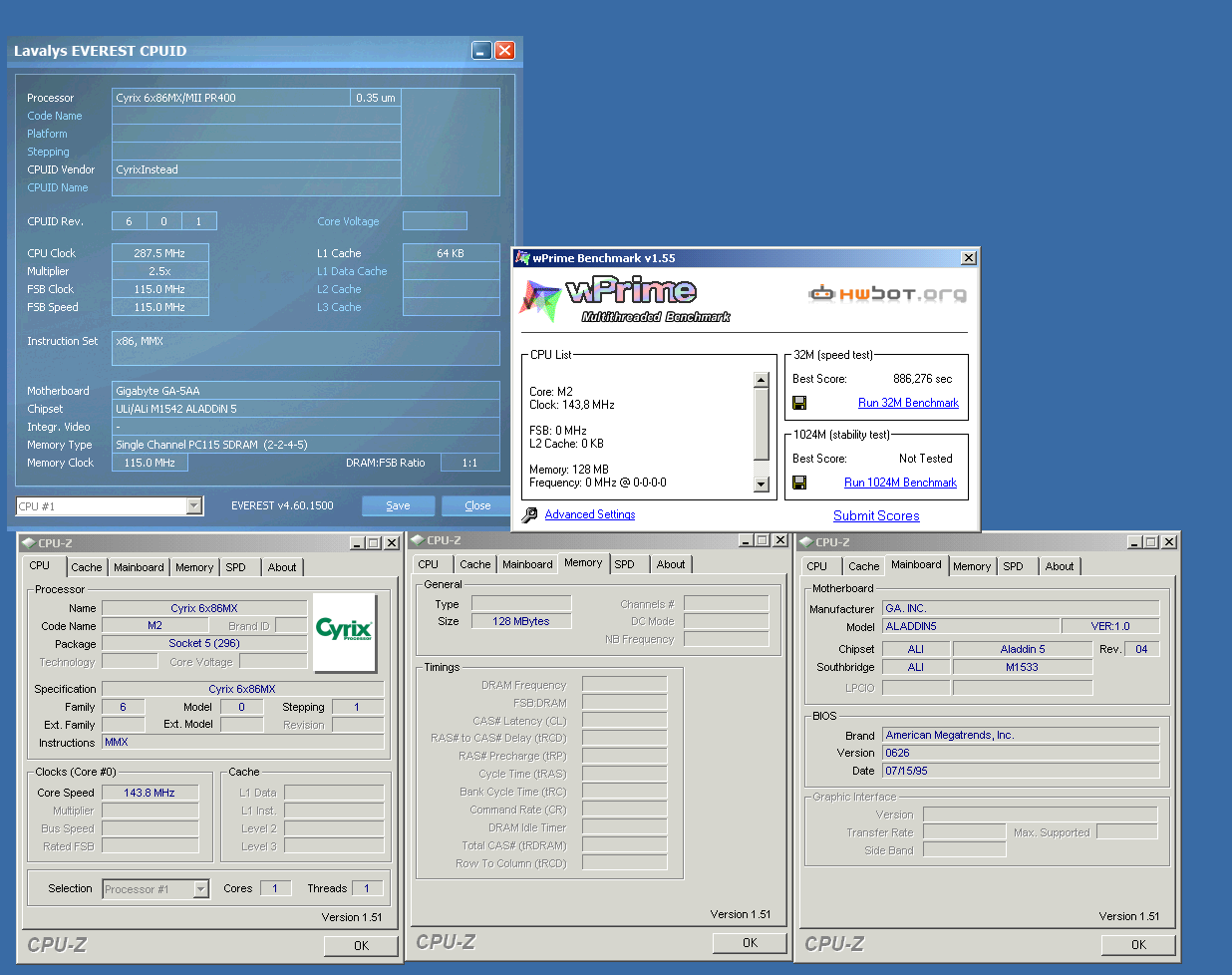Select SPD tab in middle CPU-Z window
Image resolution: width=1232 pixels, height=975 pixels.
click(x=624, y=564)
